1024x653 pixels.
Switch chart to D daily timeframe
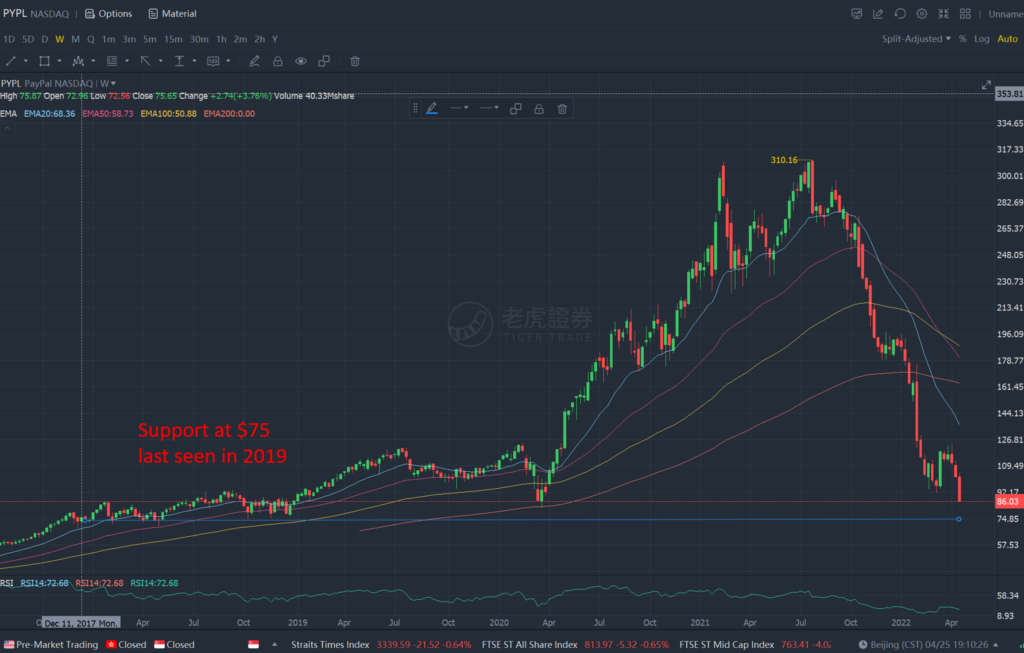pos(44,39)
